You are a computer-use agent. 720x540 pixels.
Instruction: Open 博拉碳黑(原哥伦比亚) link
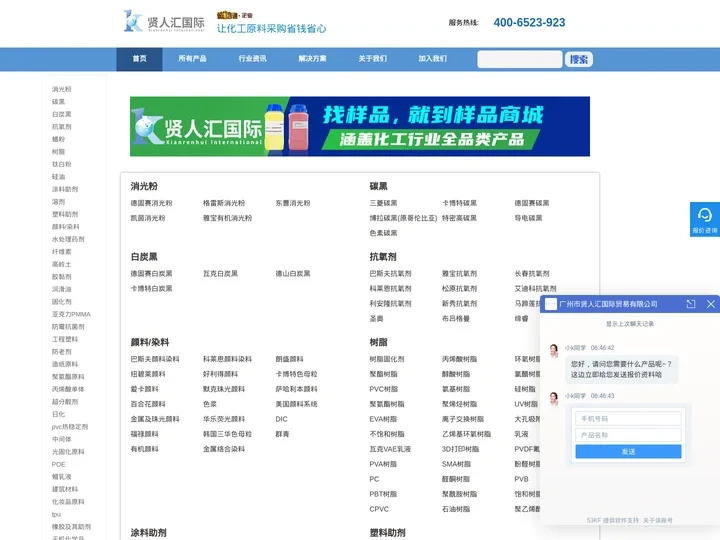pyautogui.click(x=403, y=218)
